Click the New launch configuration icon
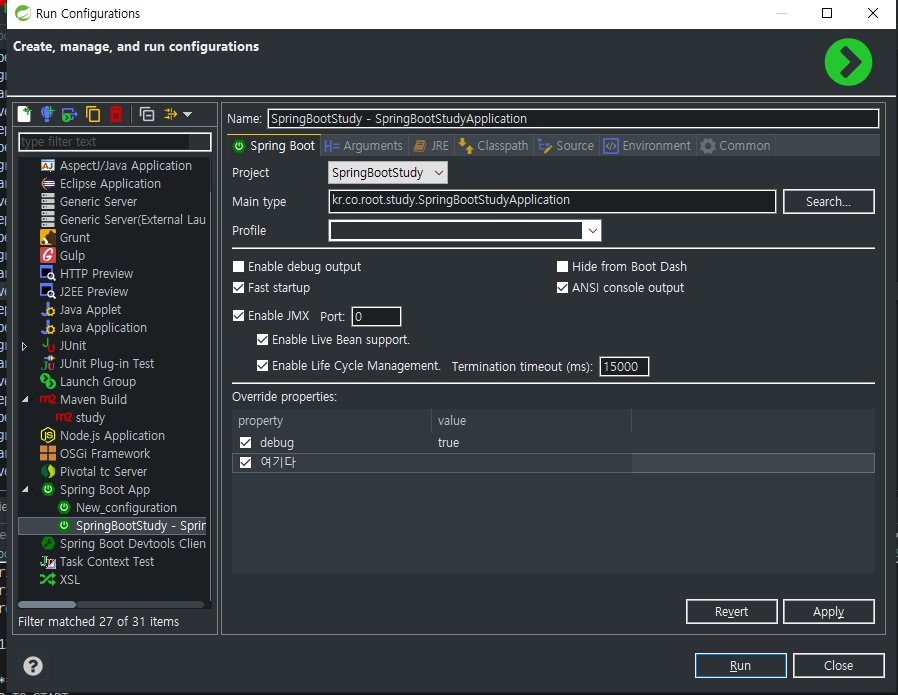 pos(25,114)
